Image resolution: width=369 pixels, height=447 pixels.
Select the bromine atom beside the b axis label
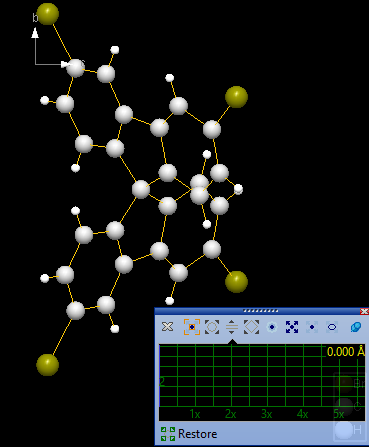tap(48, 14)
